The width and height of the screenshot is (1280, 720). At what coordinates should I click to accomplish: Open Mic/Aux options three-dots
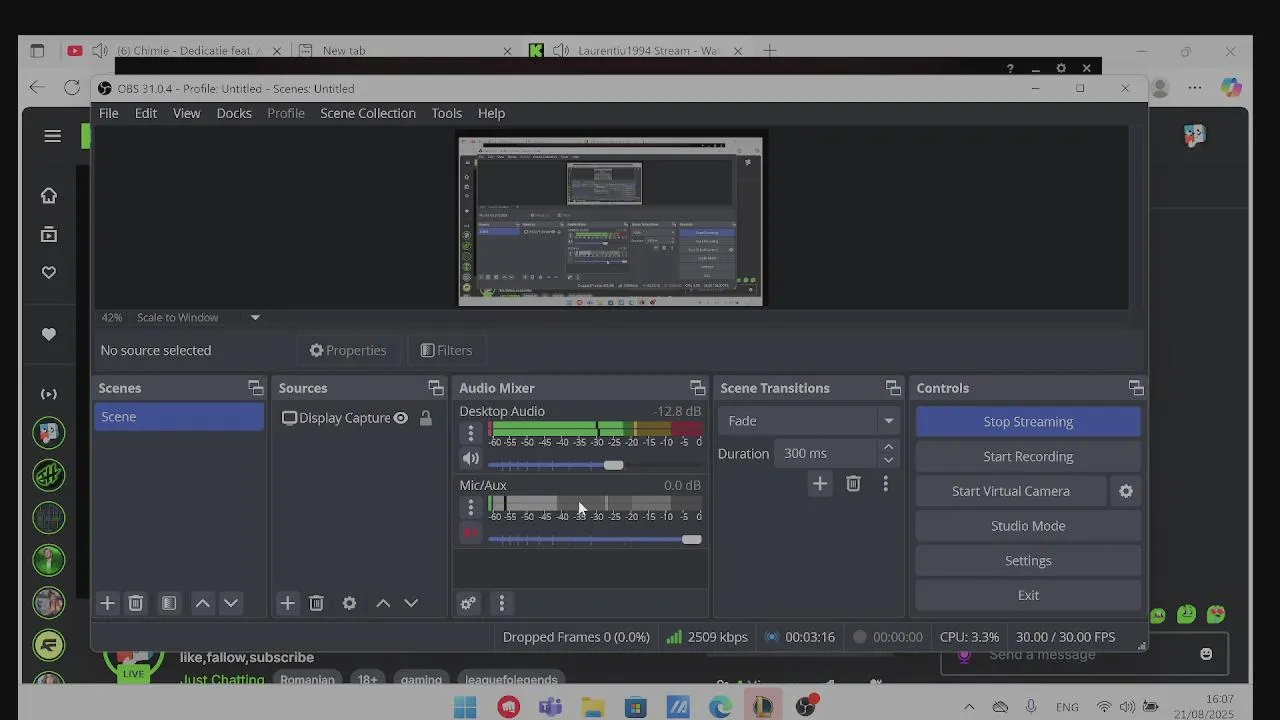[471, 507]
